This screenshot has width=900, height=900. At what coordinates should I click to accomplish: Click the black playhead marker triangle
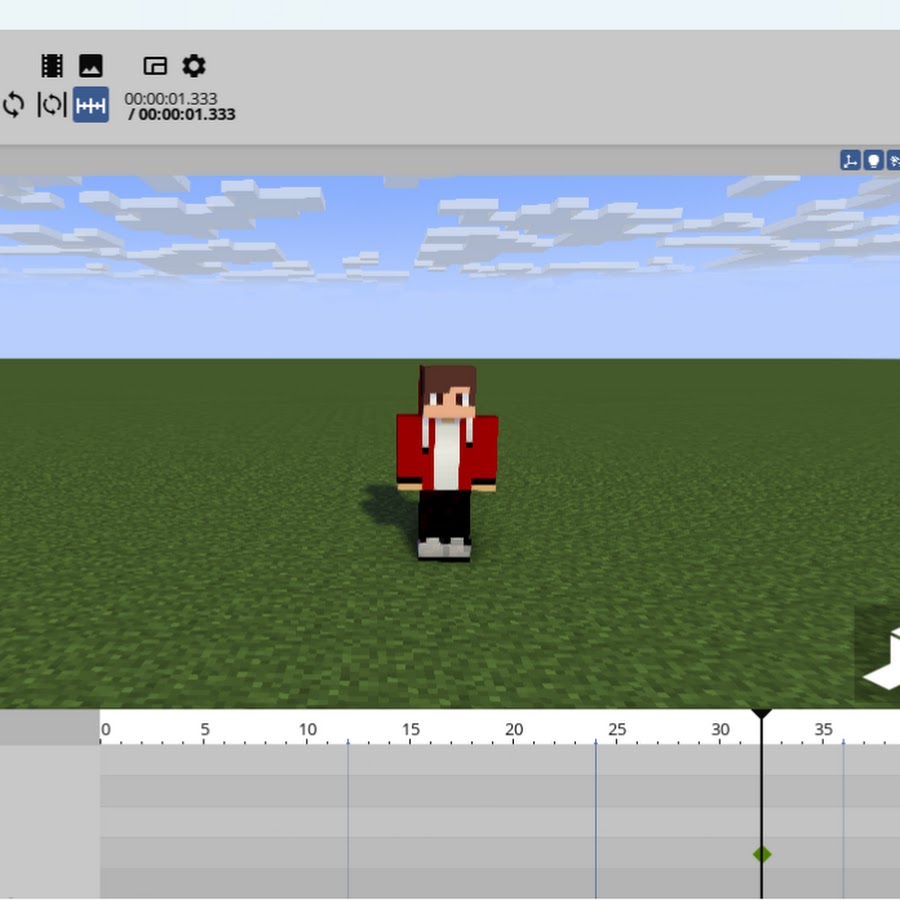[x=762, y=715]
